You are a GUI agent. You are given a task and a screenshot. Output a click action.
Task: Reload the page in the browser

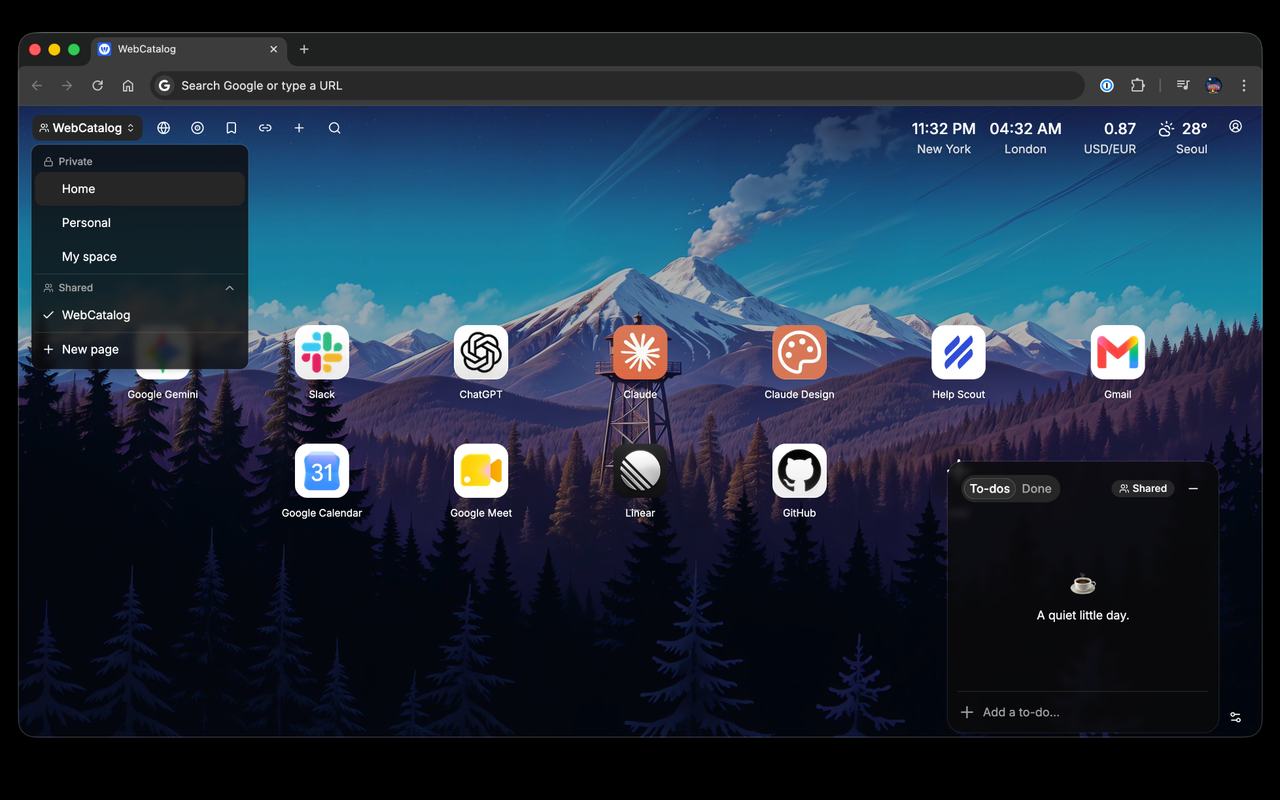(98, 86)
